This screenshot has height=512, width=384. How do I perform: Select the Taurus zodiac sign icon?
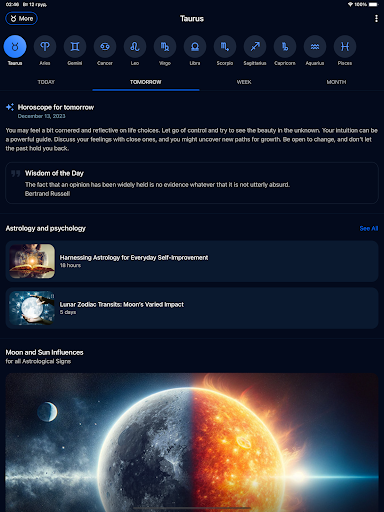(15, 46)
